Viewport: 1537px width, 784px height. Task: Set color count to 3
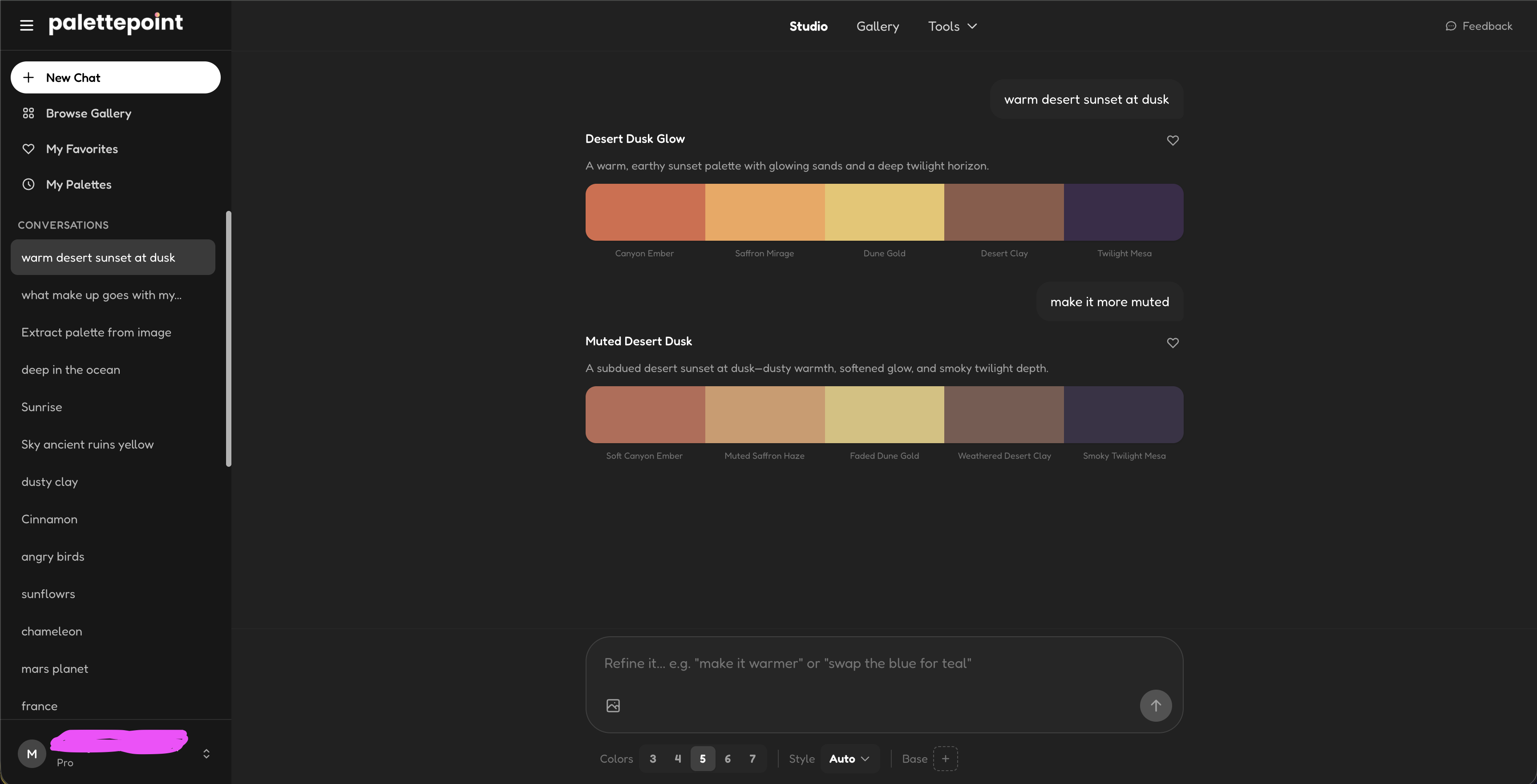coord(653,759)
